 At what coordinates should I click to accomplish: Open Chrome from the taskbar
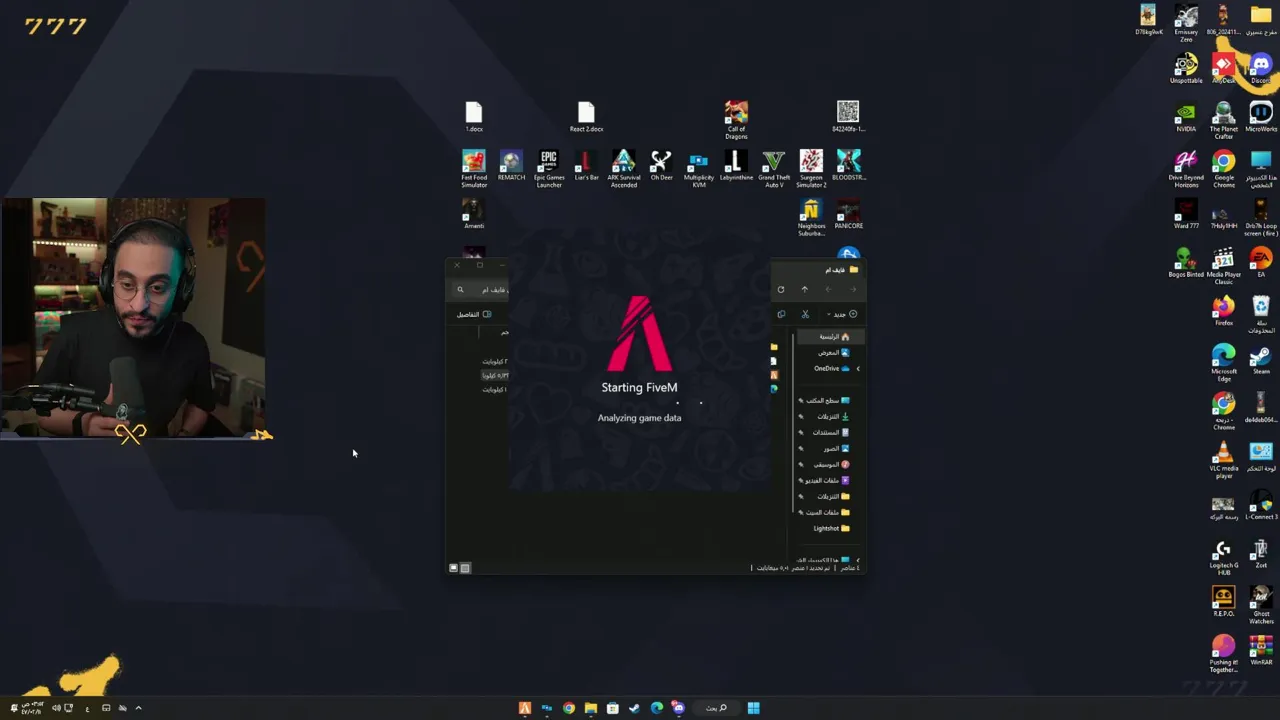coord(568,708)
